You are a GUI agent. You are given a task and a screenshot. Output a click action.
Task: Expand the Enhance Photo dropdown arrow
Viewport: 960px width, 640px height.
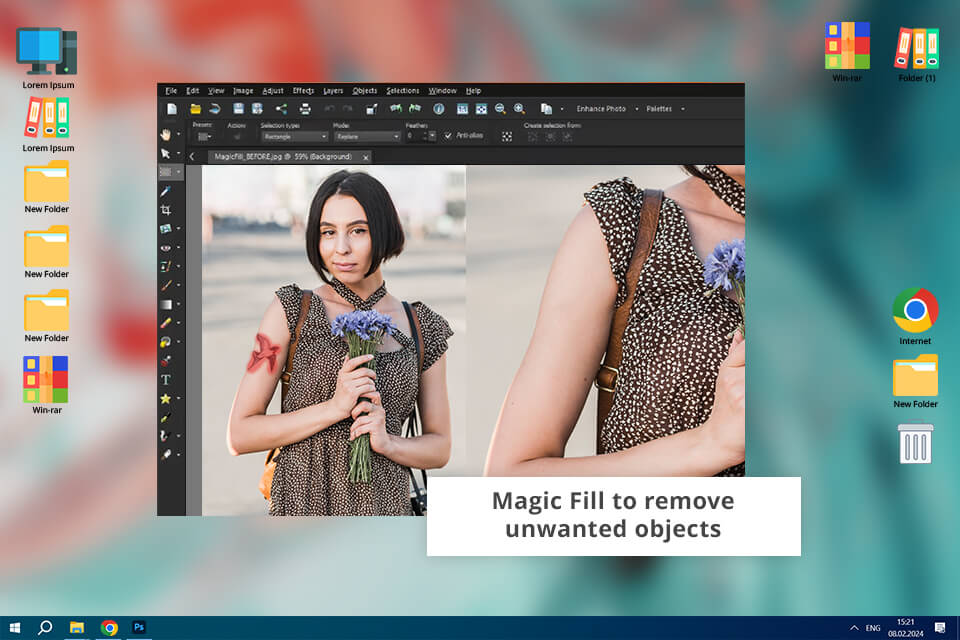click(x=637, y=109)
